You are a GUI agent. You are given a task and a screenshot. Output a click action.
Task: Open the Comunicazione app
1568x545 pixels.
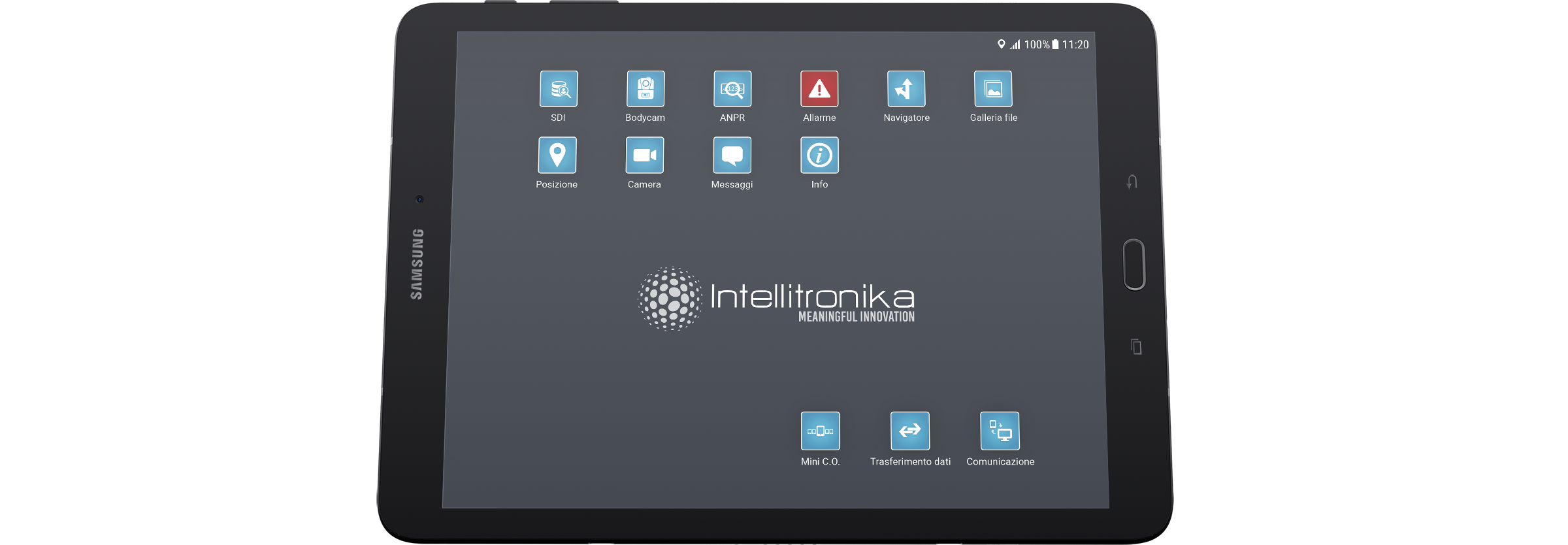pos(1000,431)
